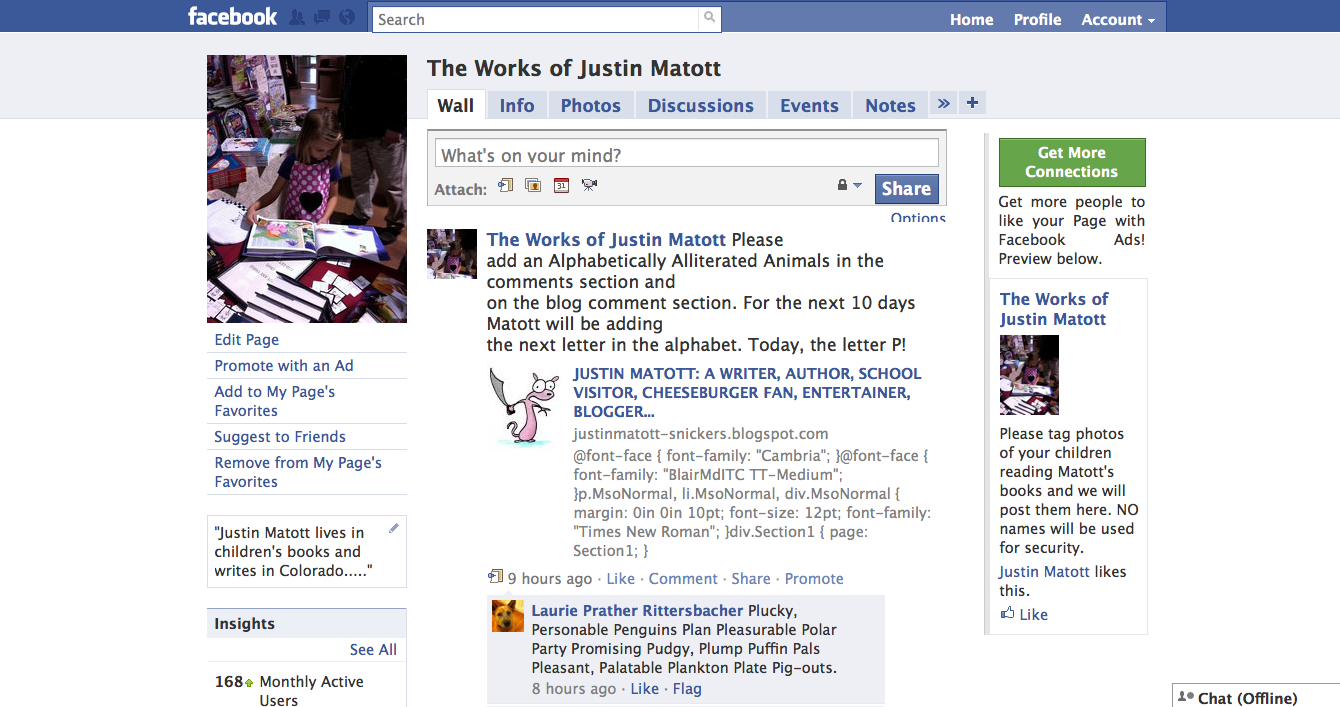Open the Photos tab
Screen dimensions: 1340x707
[x=591, y=105]
